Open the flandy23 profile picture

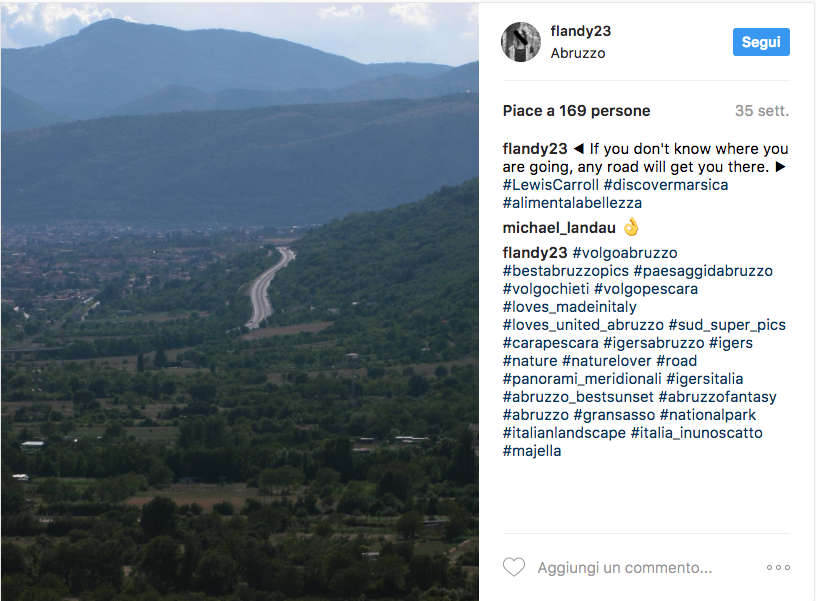521,42
